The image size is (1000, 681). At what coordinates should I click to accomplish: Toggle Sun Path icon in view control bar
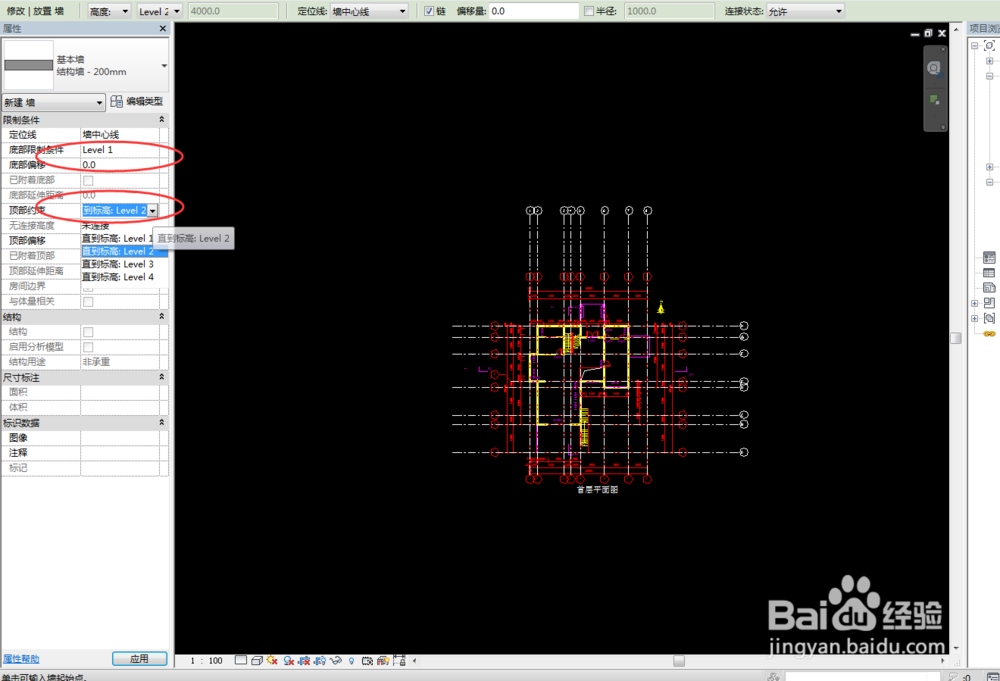click(x=272, y=661)
